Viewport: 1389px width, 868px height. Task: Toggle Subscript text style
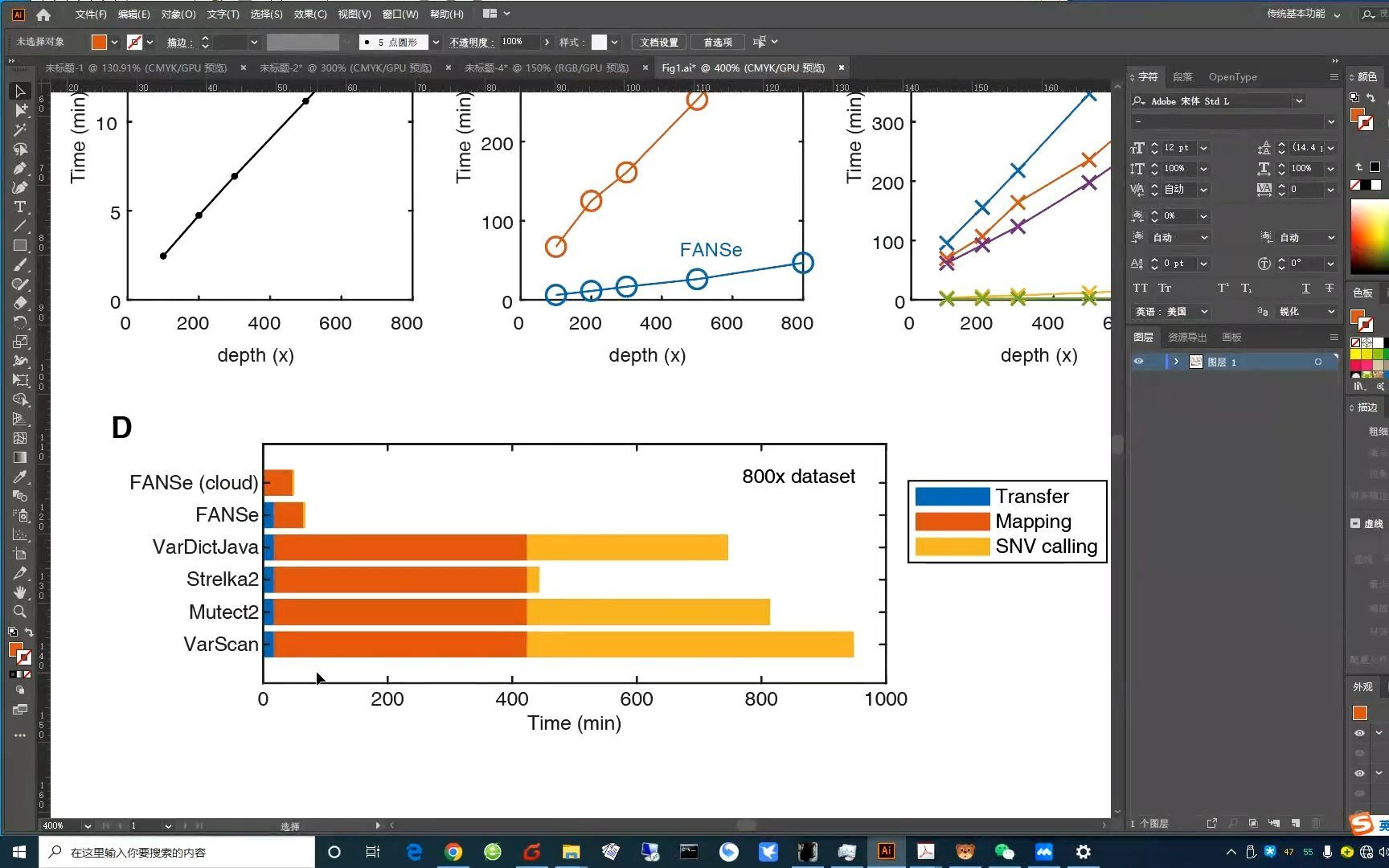tap(1246, 288)
